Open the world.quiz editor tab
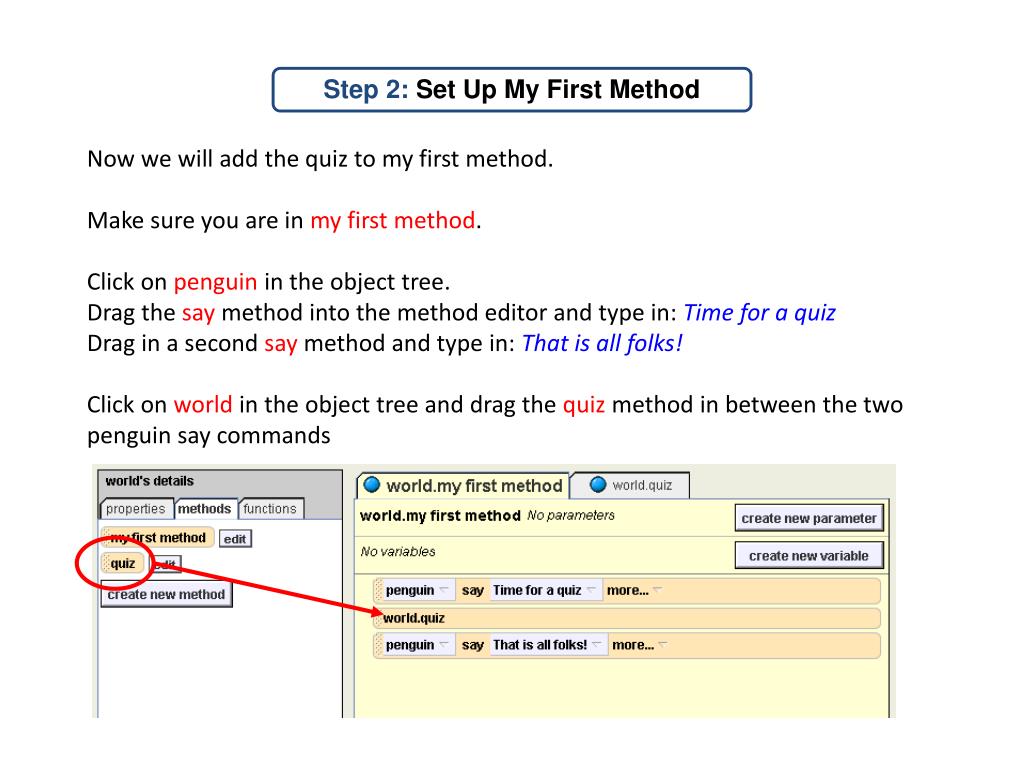The height and width of the screenshot is (768, 1024). pyautogui.click(x=630, y=485)
